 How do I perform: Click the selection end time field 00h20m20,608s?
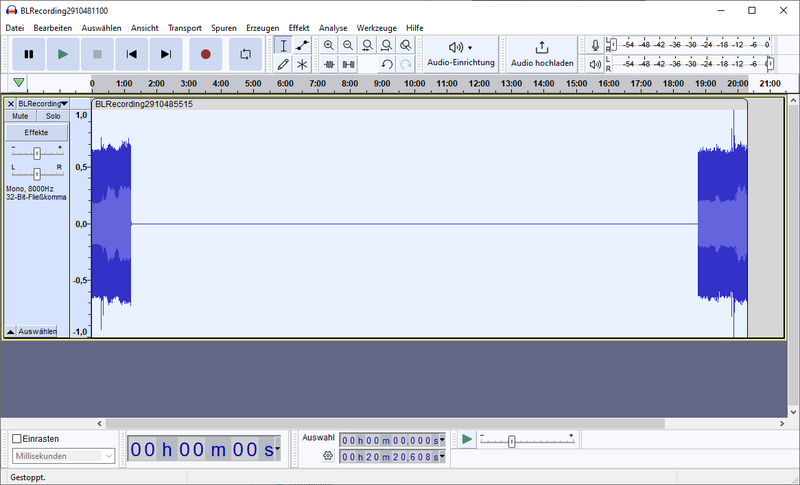(x=390, y=456)
